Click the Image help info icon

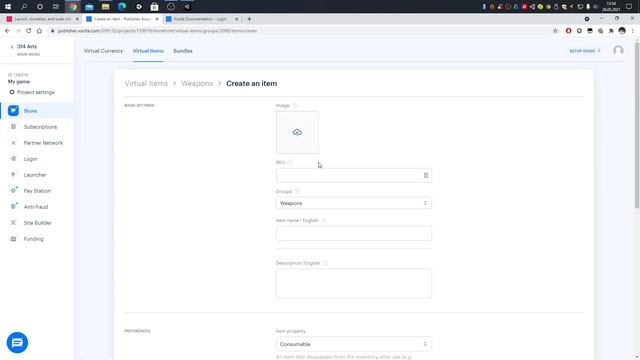[x=294, y=105]
